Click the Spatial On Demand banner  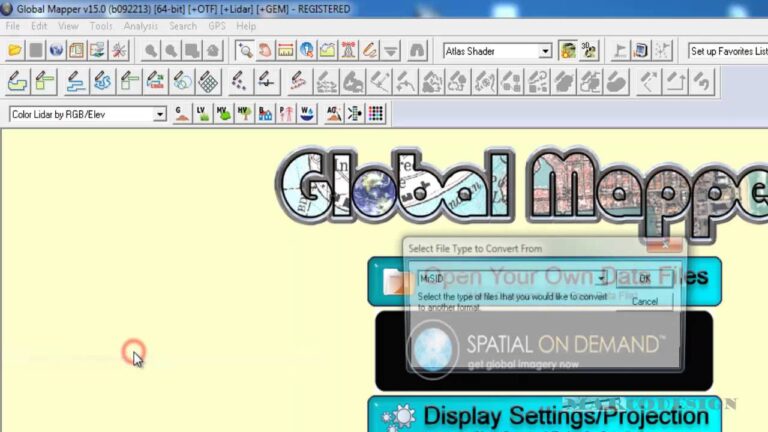point(544,350)
